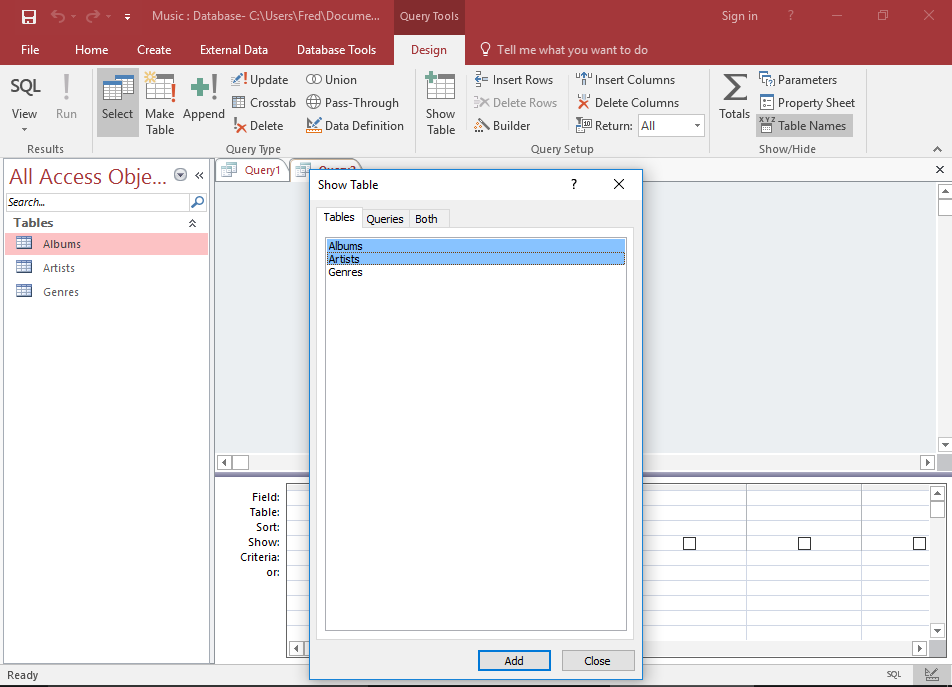Click the Sign in link
The image size is (952, 687).
coord(739,16)
